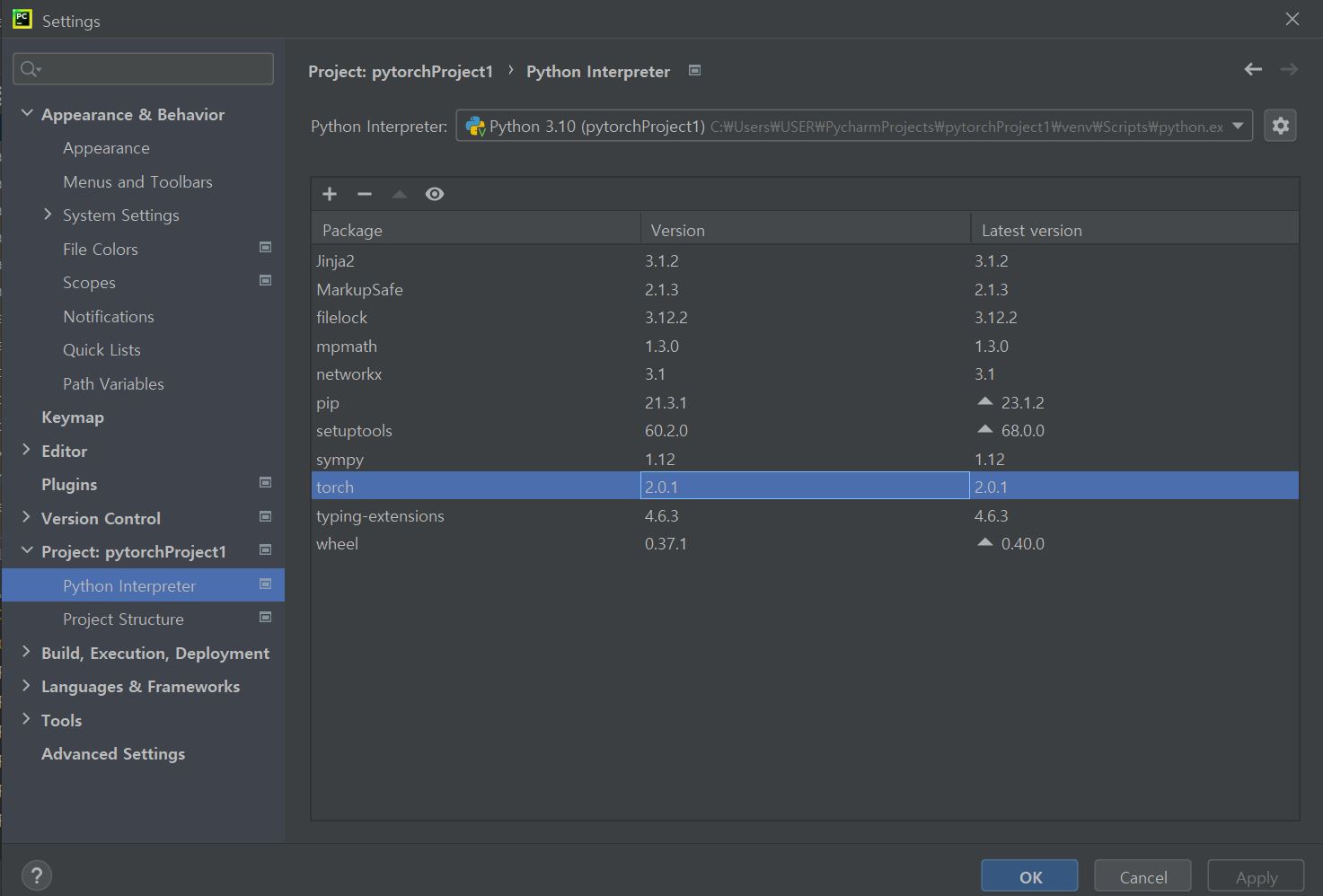The width and height of the screenshot is (1323, 896).
Task: Click upgrade arrow next to wheel 0.40.0
Action: click(x=985, y=542)
